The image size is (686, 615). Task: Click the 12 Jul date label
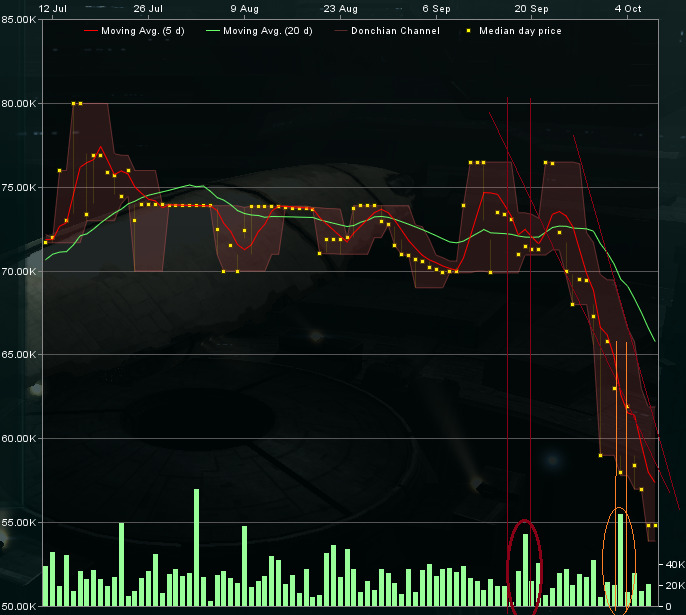pyautogui.click(x=52, y=8)
